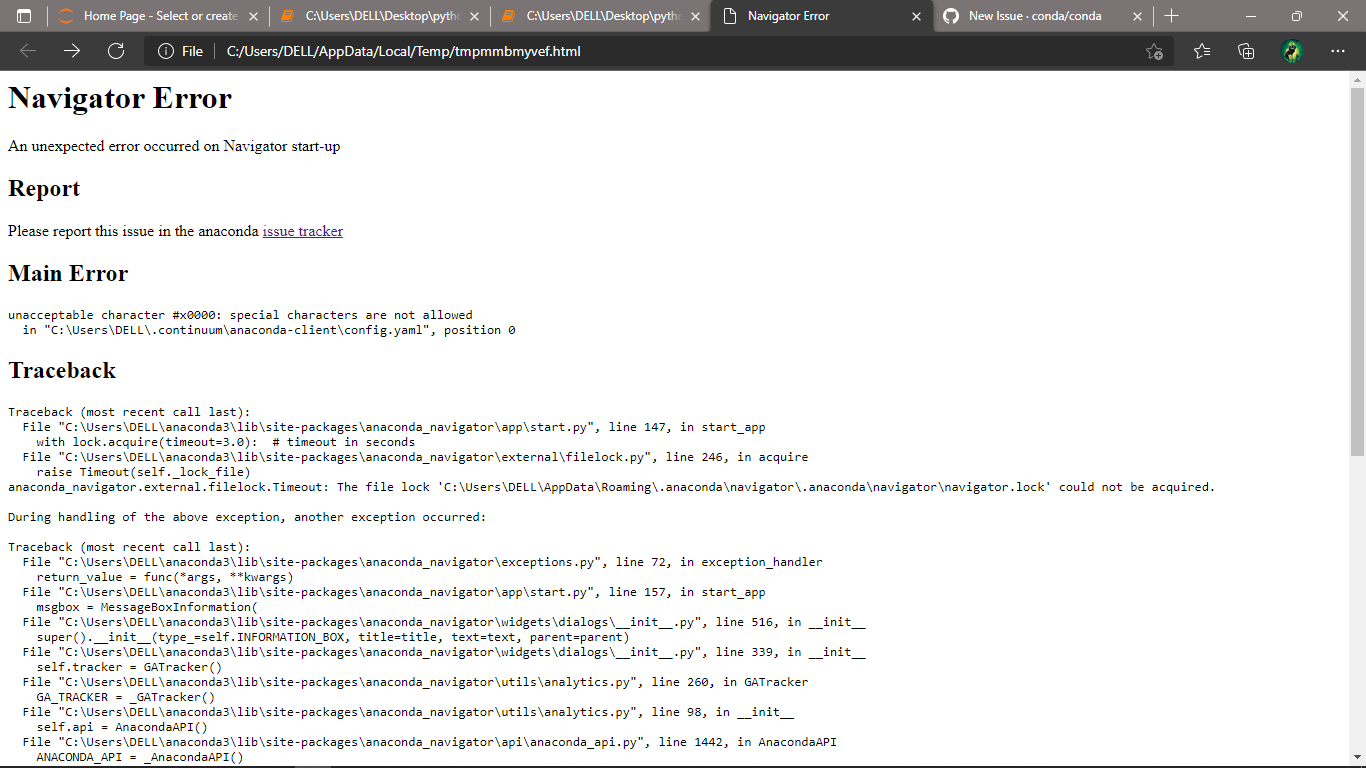
Task: Open the Favorites list icon
Action: [x=1201, y=51]
